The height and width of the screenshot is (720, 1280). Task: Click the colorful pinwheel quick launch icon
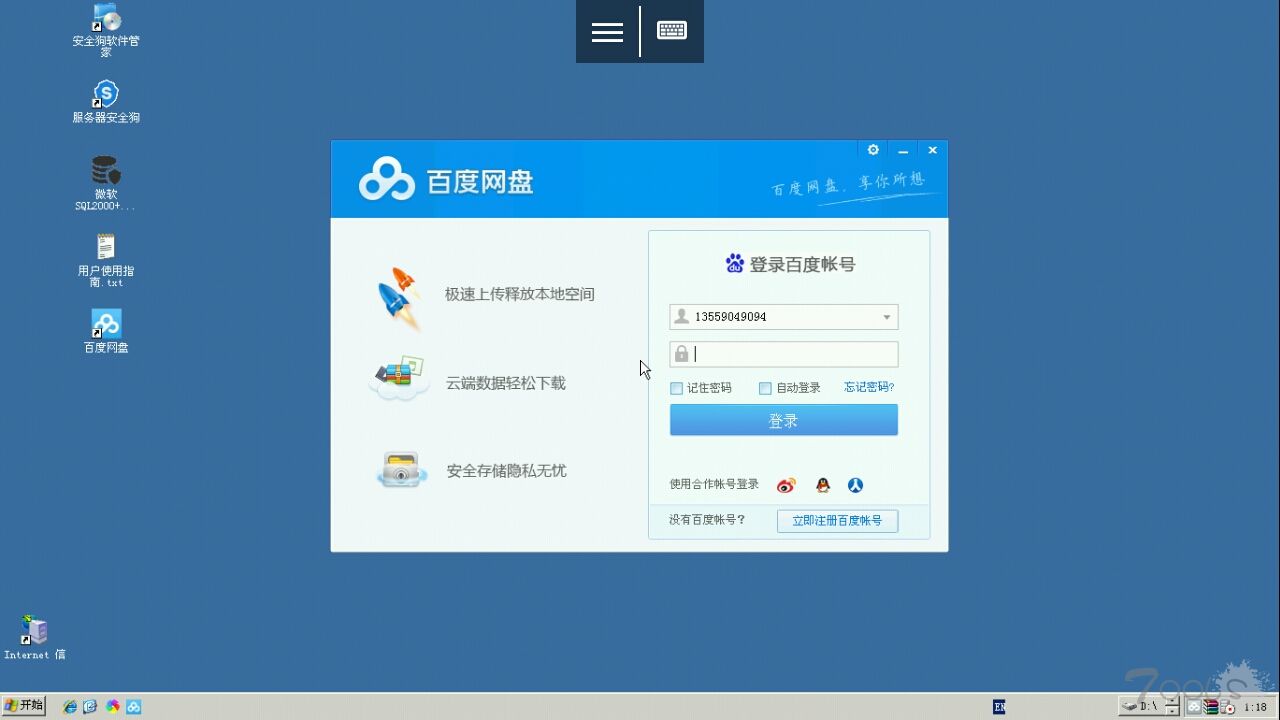pyautogui.click(x=112, y=706)
